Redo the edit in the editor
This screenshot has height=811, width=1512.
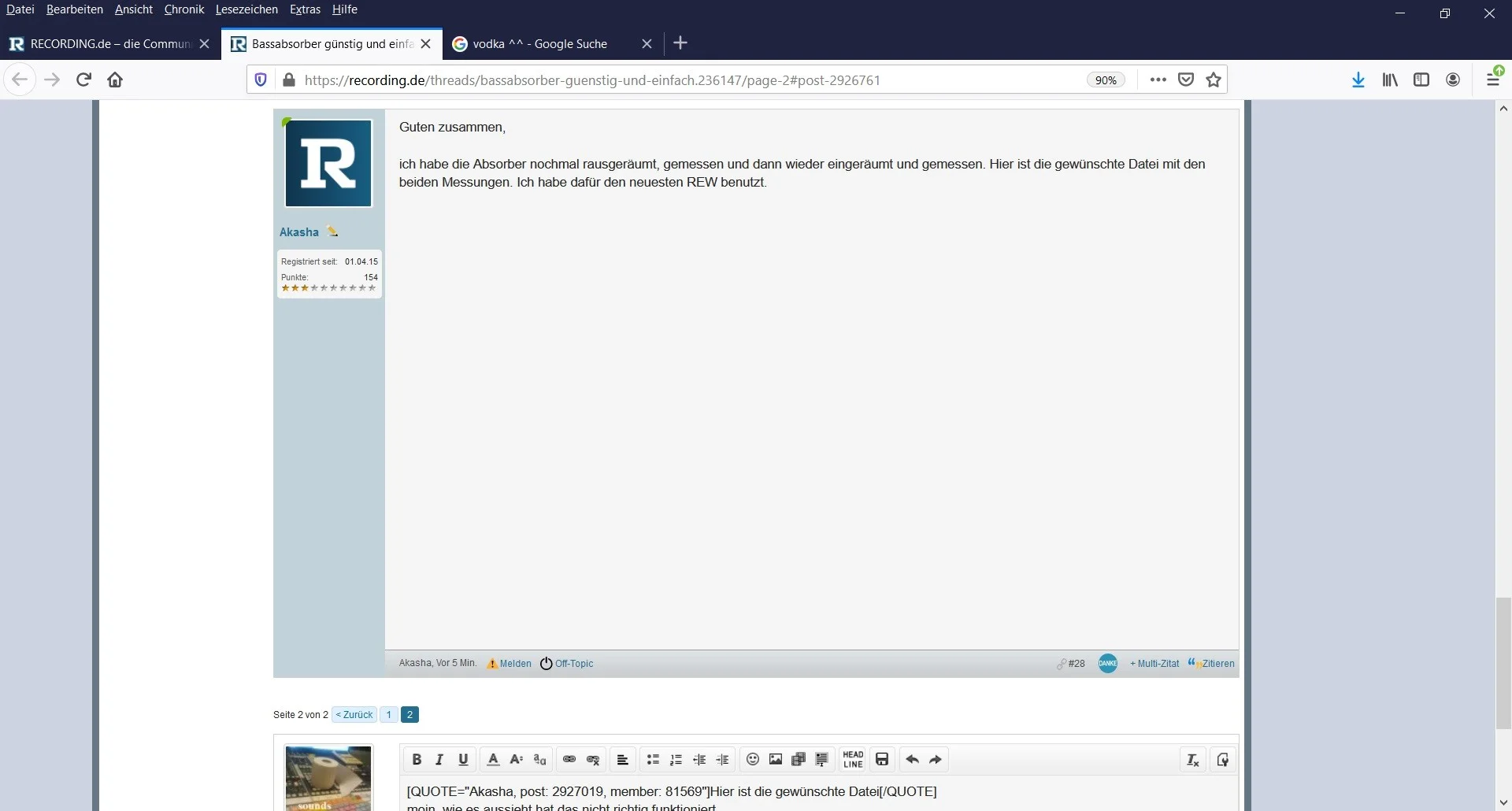pos(936,760)
